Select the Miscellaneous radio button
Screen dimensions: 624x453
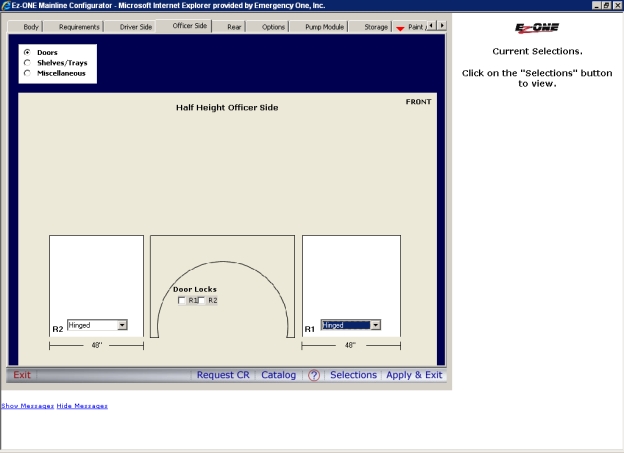tap(27, 73)
